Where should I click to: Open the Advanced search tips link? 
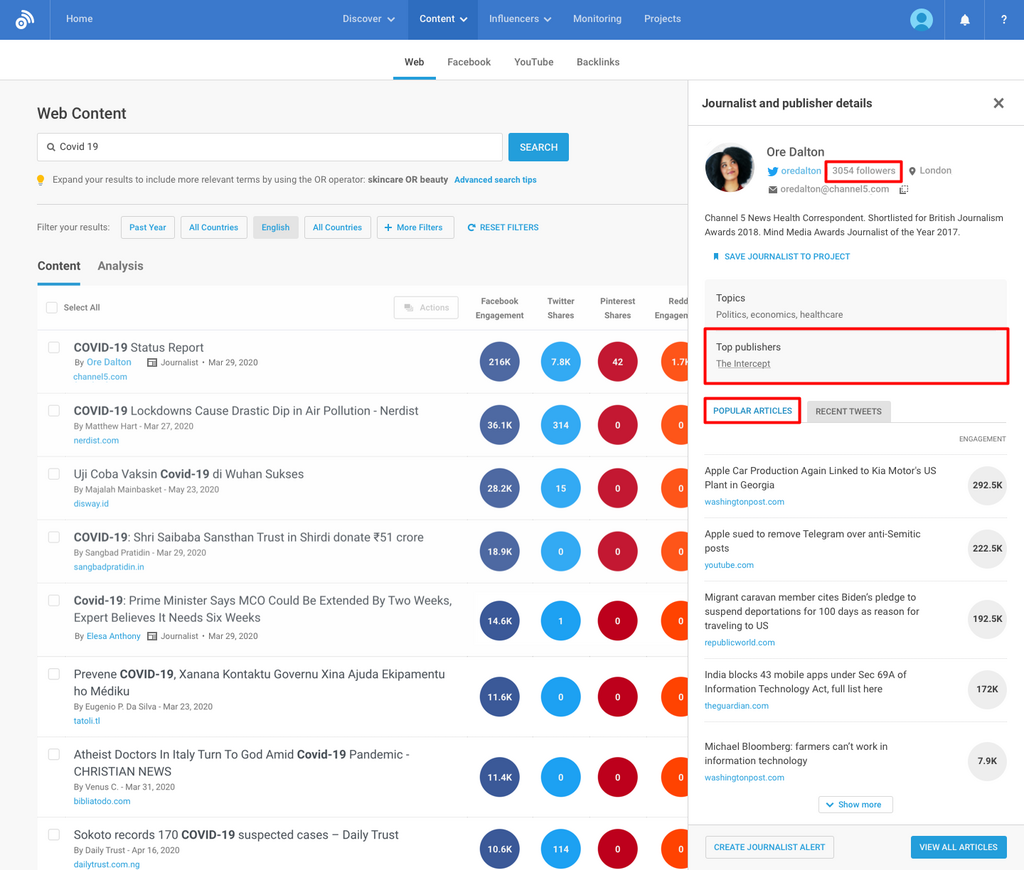click(x=495, y=180)
